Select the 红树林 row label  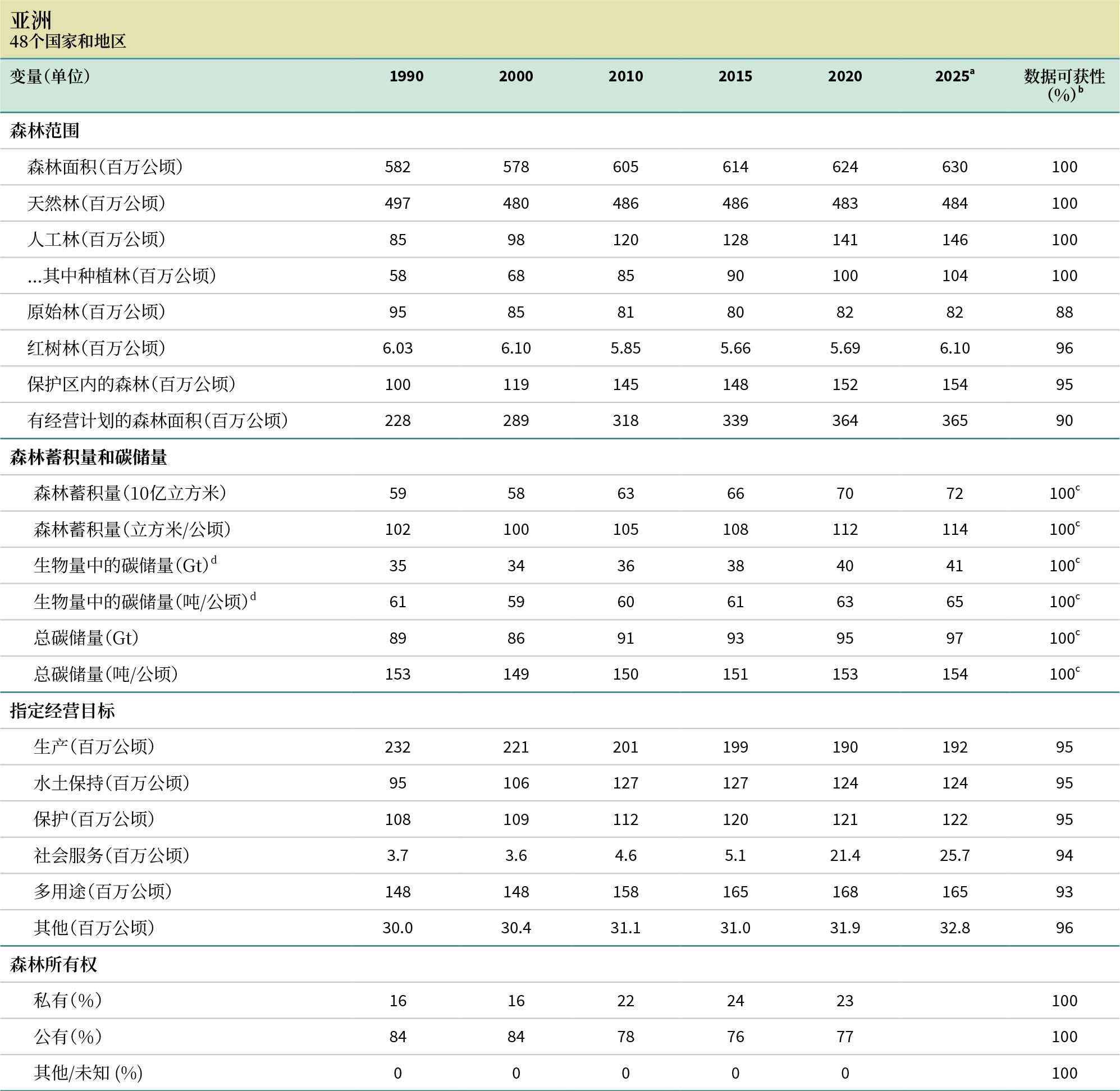[97, 348]
